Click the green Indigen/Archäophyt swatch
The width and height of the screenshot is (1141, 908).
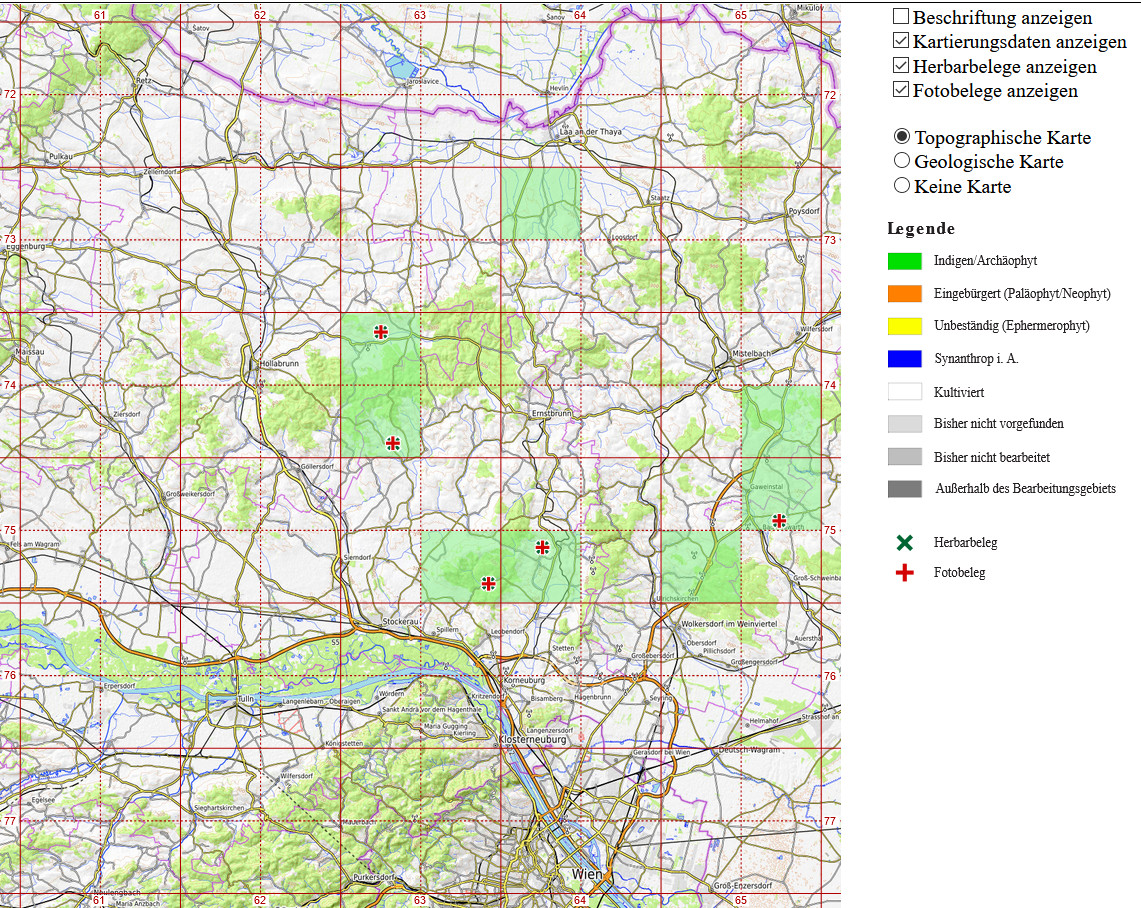click(905, 260)
